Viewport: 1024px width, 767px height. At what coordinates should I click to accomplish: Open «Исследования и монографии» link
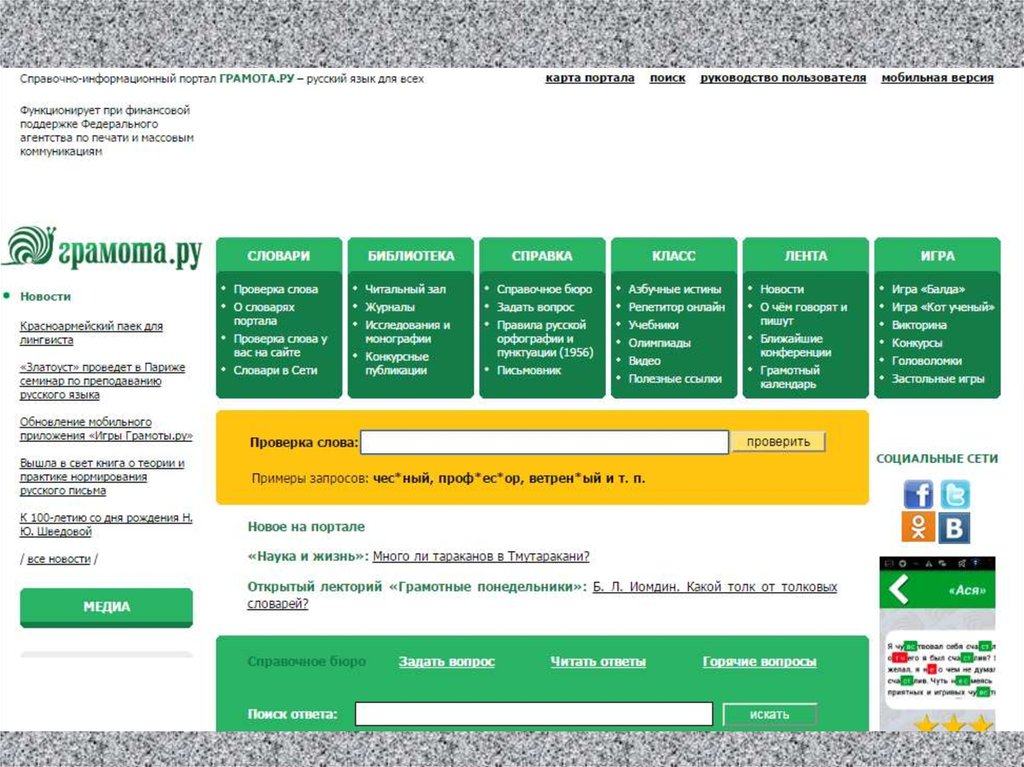coord(408,332)
